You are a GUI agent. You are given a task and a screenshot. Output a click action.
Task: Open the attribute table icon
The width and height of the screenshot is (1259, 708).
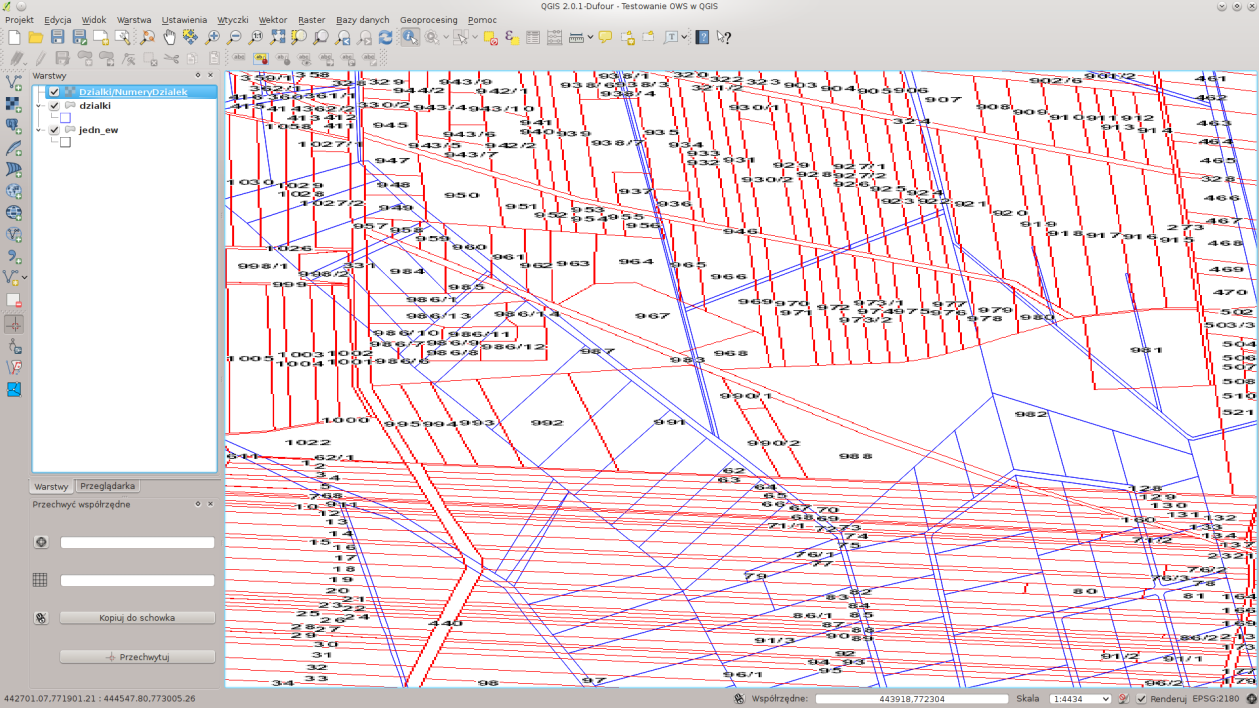tap(533, 38)
